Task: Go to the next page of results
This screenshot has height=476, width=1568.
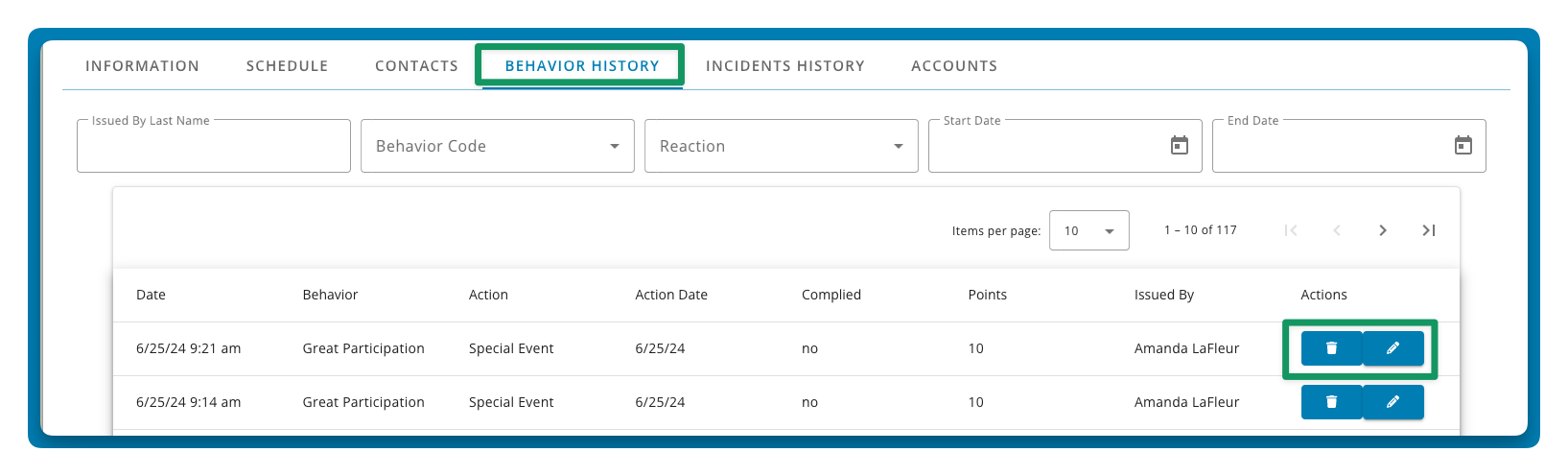Action: [x=1383, y=230]
